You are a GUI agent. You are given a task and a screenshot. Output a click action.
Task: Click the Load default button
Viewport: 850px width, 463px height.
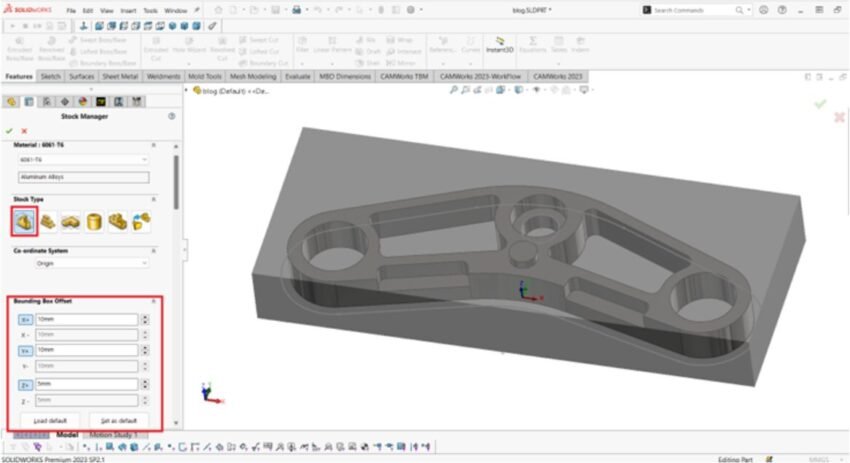point(50,420)
